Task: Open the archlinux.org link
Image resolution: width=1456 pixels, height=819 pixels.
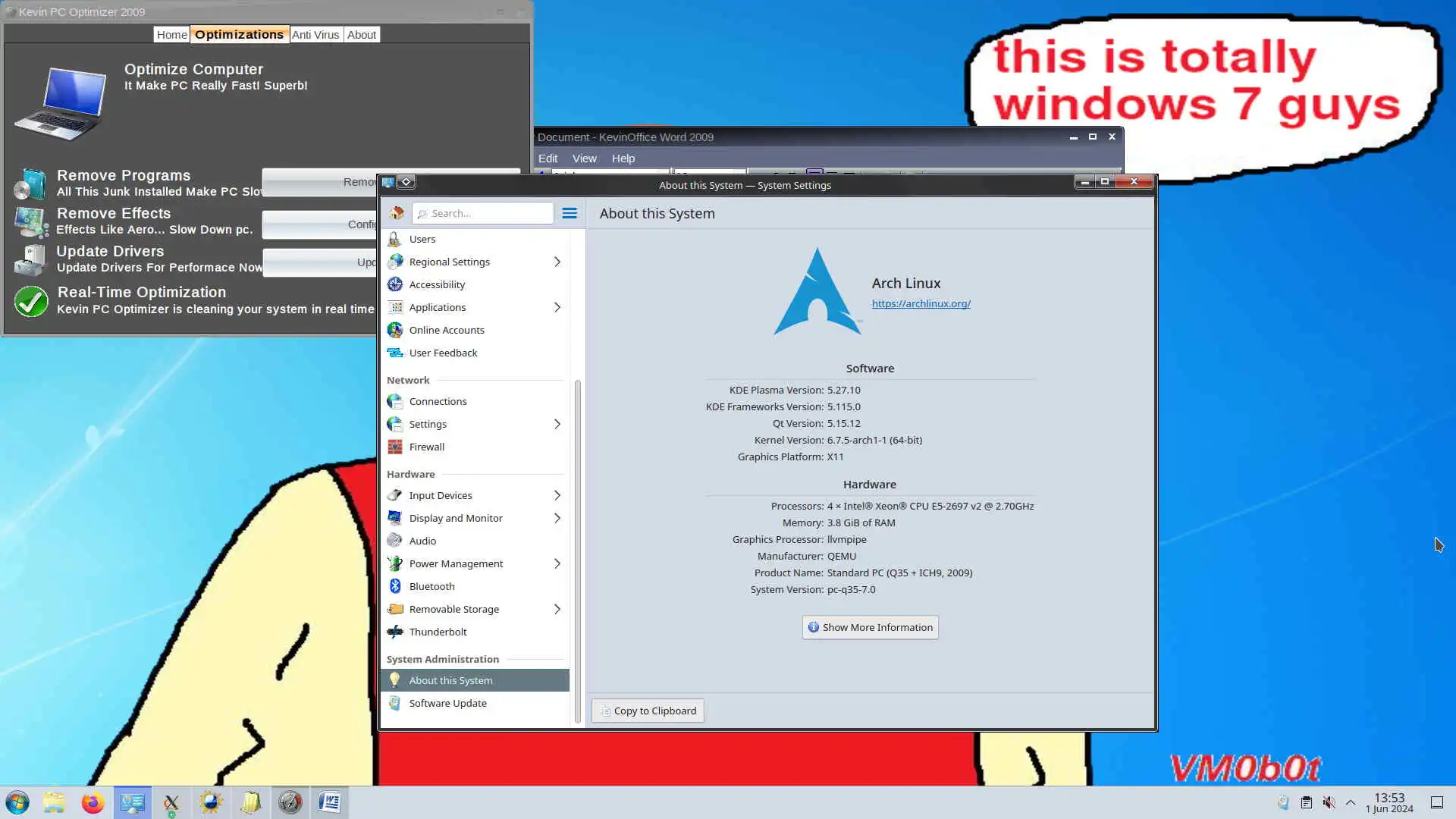Action: pyautogui.click(x=921, y=303)
